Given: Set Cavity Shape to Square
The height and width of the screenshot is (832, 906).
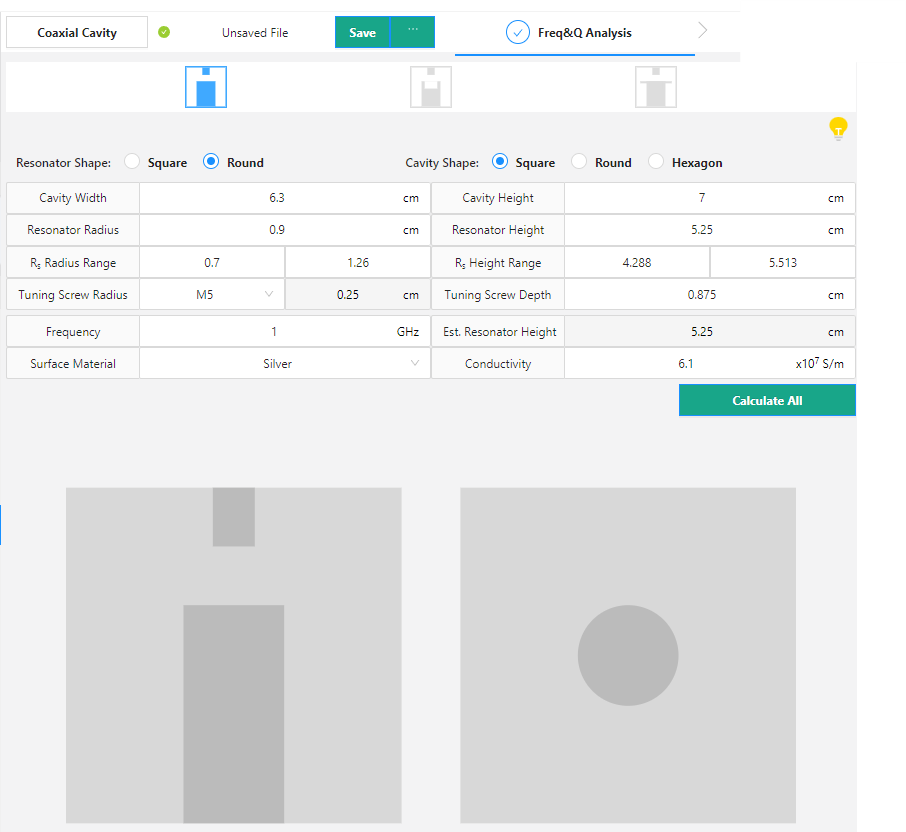Looking at the screenshot, I should click(500, 161).
